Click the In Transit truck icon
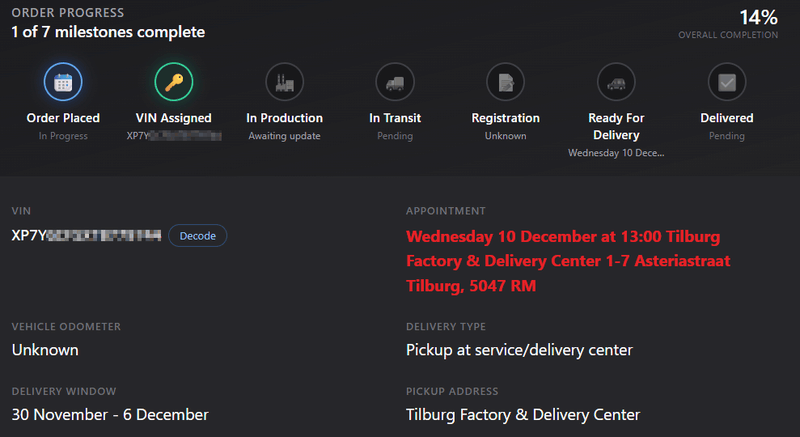This screenshot has width=800, height=437. (394, 82)
